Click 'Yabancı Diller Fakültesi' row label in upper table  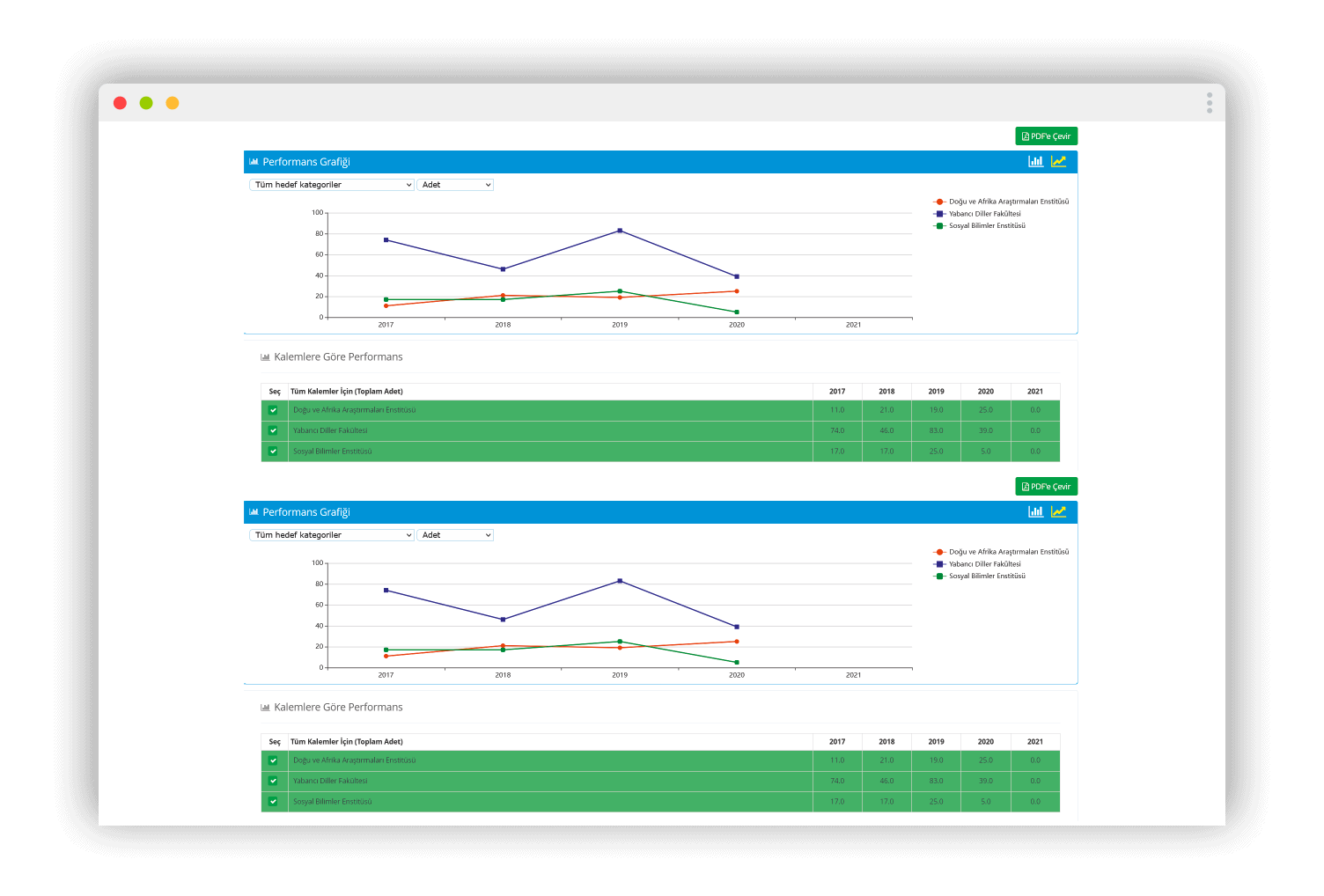(x=330, y=431)
